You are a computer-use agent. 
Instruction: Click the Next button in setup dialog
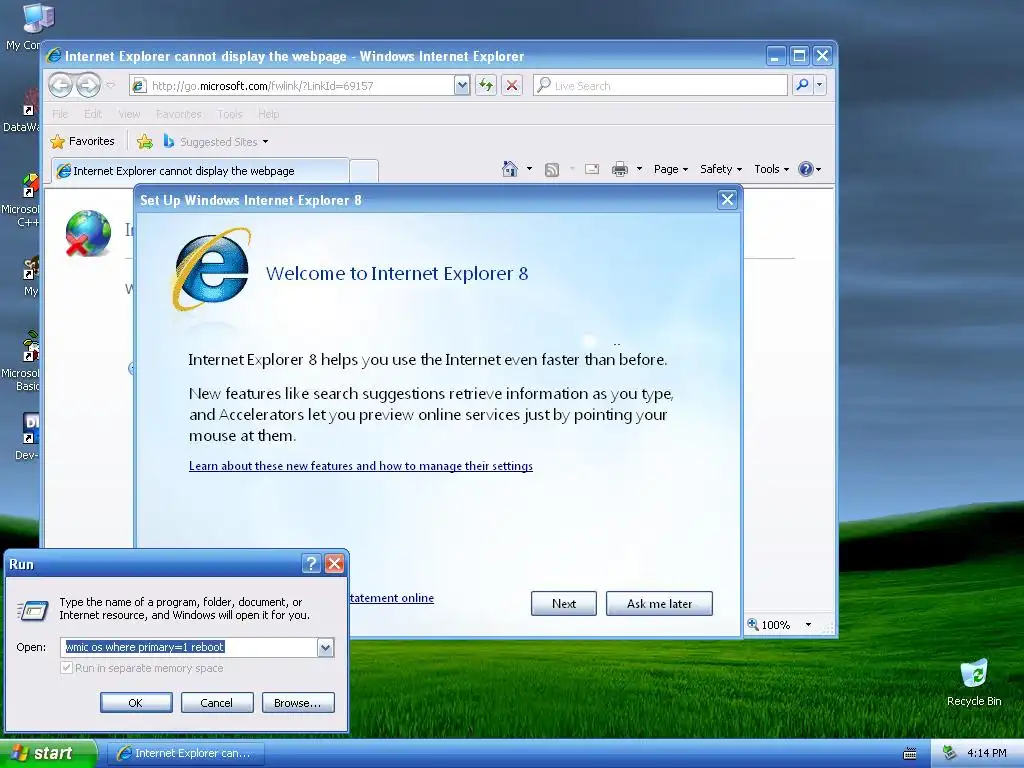(x=564, y=603)
